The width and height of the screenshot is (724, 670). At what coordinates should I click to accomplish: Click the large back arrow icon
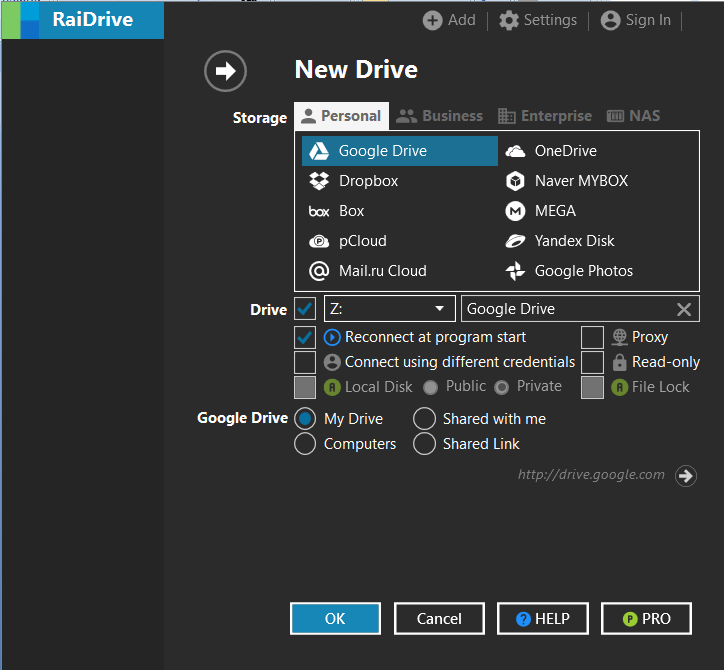225,71
